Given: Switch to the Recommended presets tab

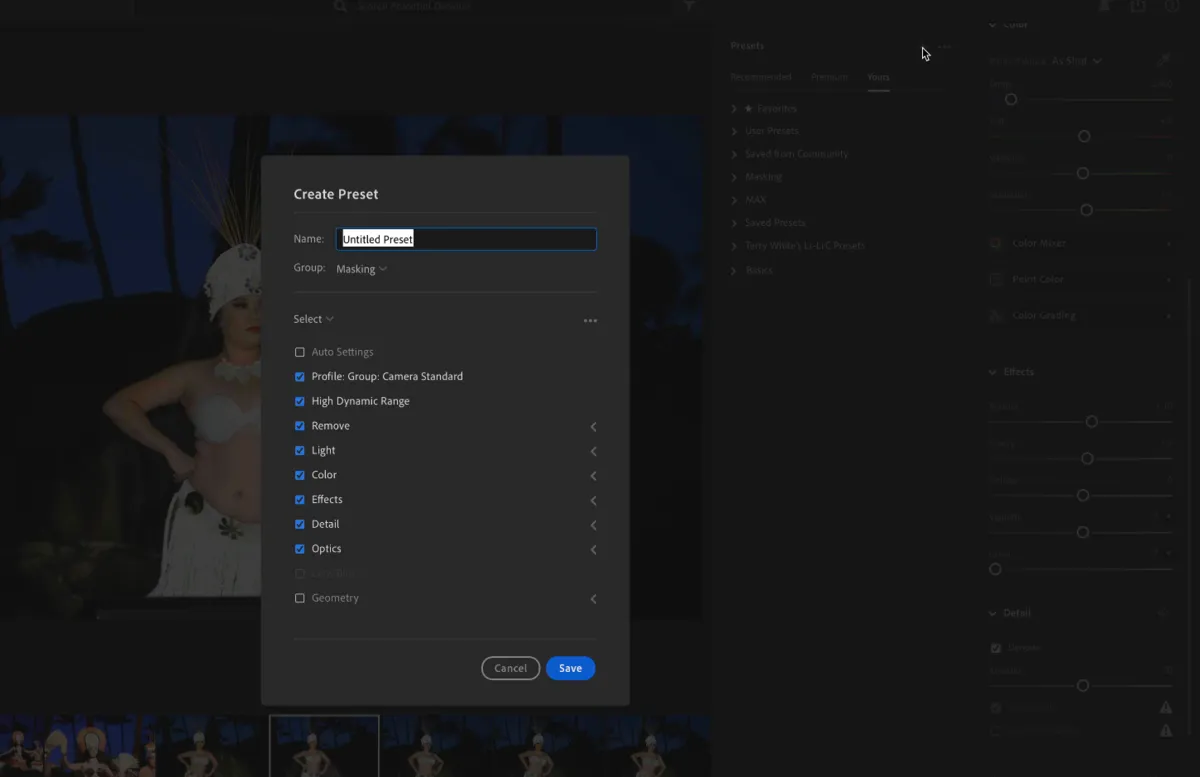Looking at the screenshot, I should [761, 76].
